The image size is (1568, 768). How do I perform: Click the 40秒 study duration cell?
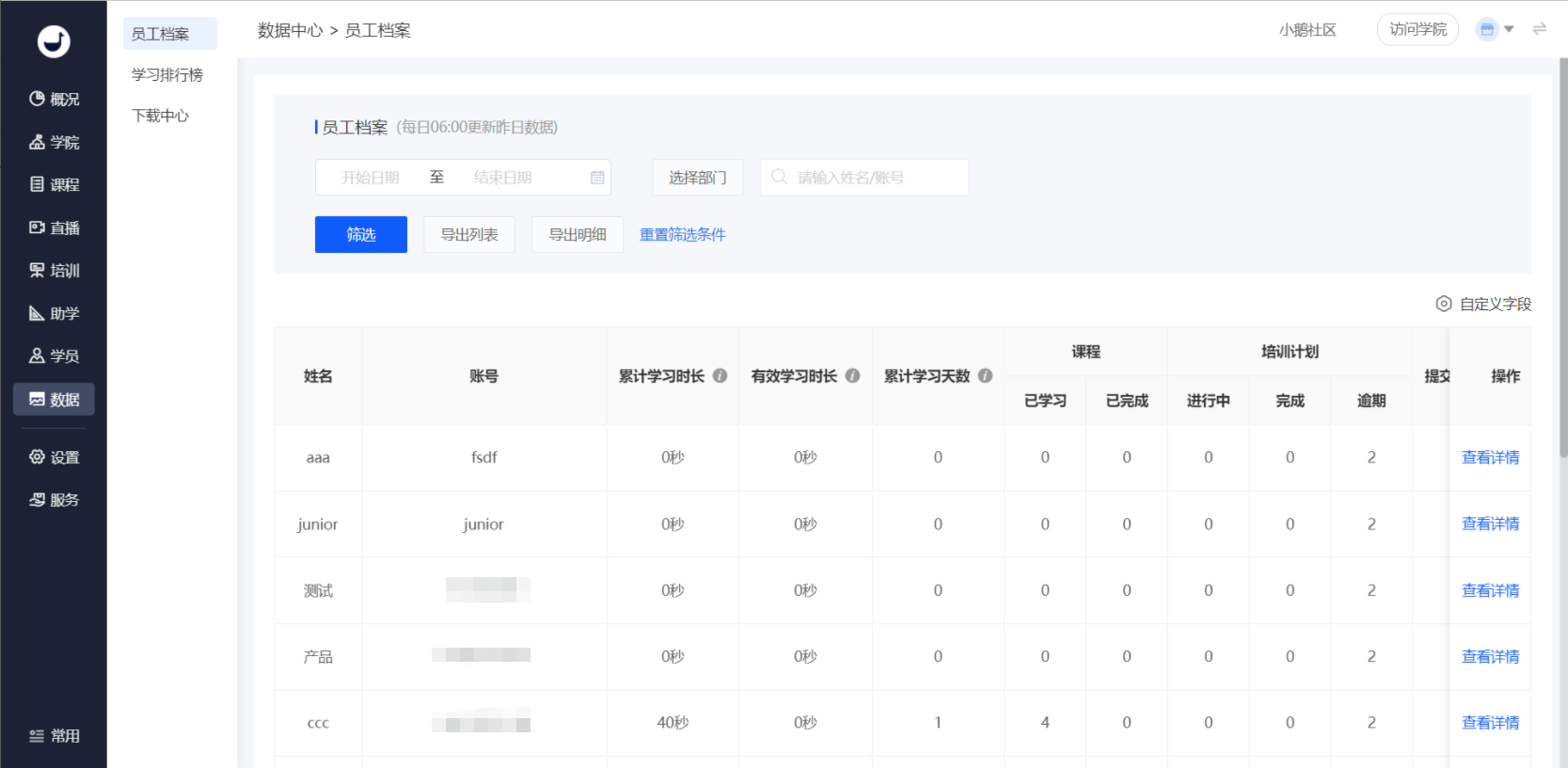(x=673, y=723)
